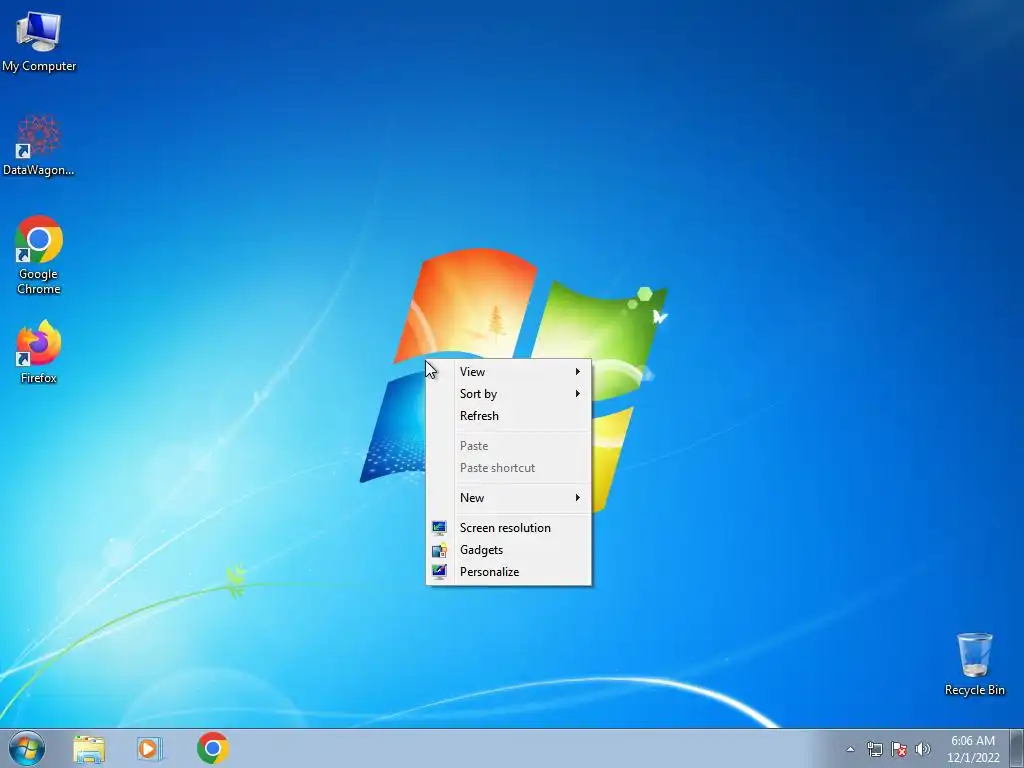Viewport: 1024px width, 768px height.
Task: Click the Screen resolution monitor icon
Action: click(439, 528)
